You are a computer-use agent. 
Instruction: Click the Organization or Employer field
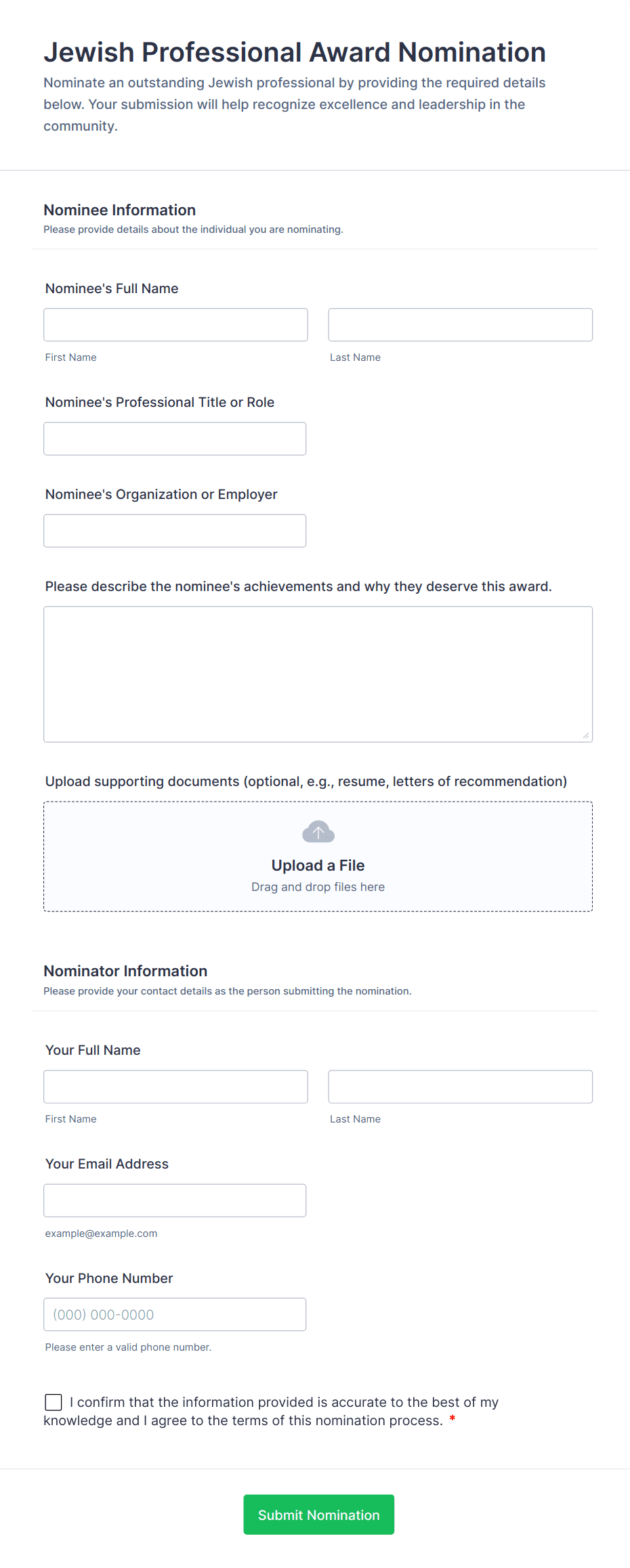tap(174, 530)
